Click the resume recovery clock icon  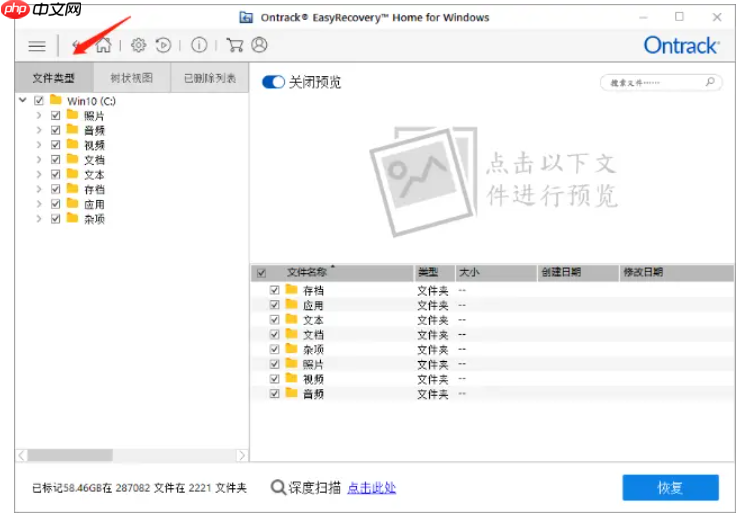[163, 45]
